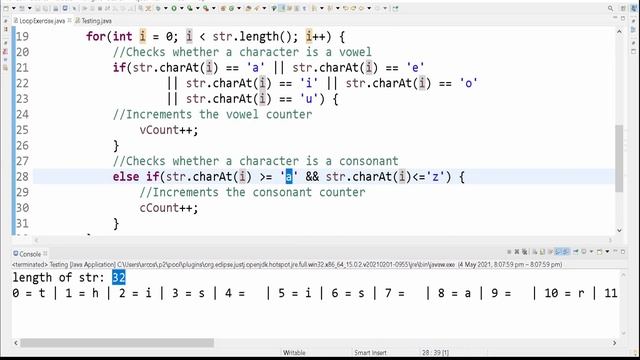Toggle Show Console on standard error change
The width and height of the screenshot is (640, 360).
[566, 252]
